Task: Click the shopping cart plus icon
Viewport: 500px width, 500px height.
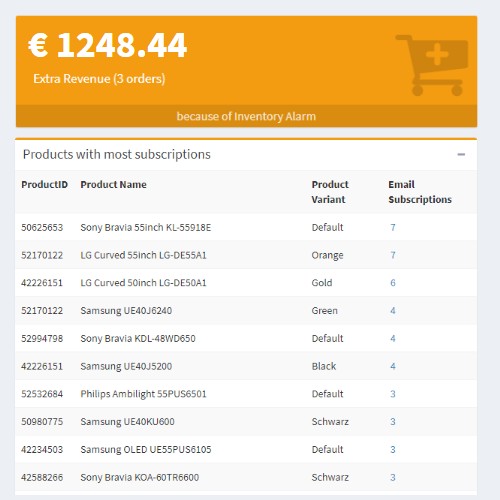Action: coord(432,65)
